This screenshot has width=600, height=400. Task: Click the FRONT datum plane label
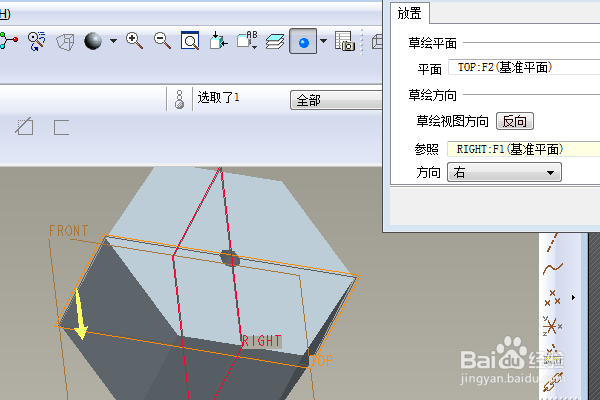pyautogui.click(x=68, y=231)
